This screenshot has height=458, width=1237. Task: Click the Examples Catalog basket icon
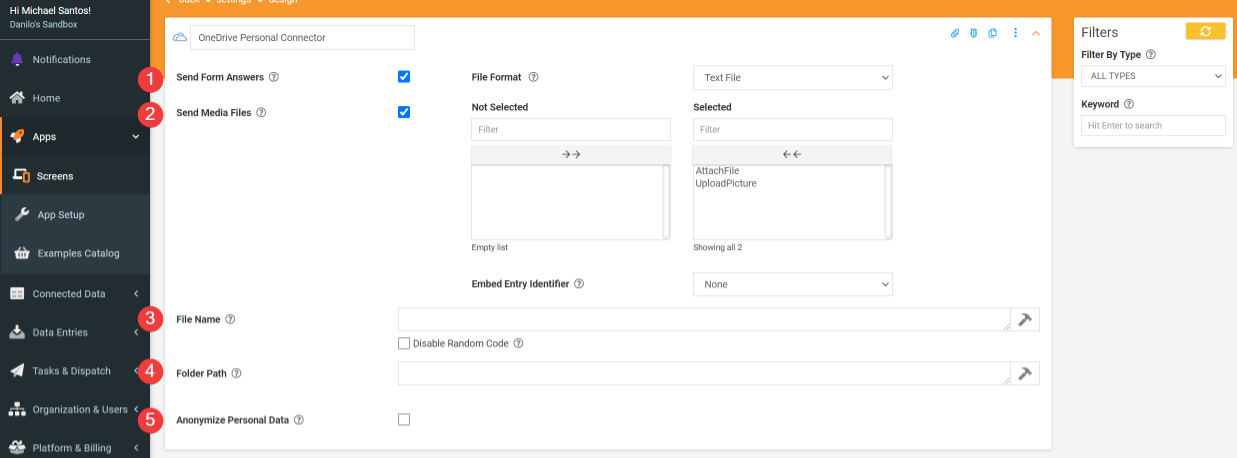point(21,253)
